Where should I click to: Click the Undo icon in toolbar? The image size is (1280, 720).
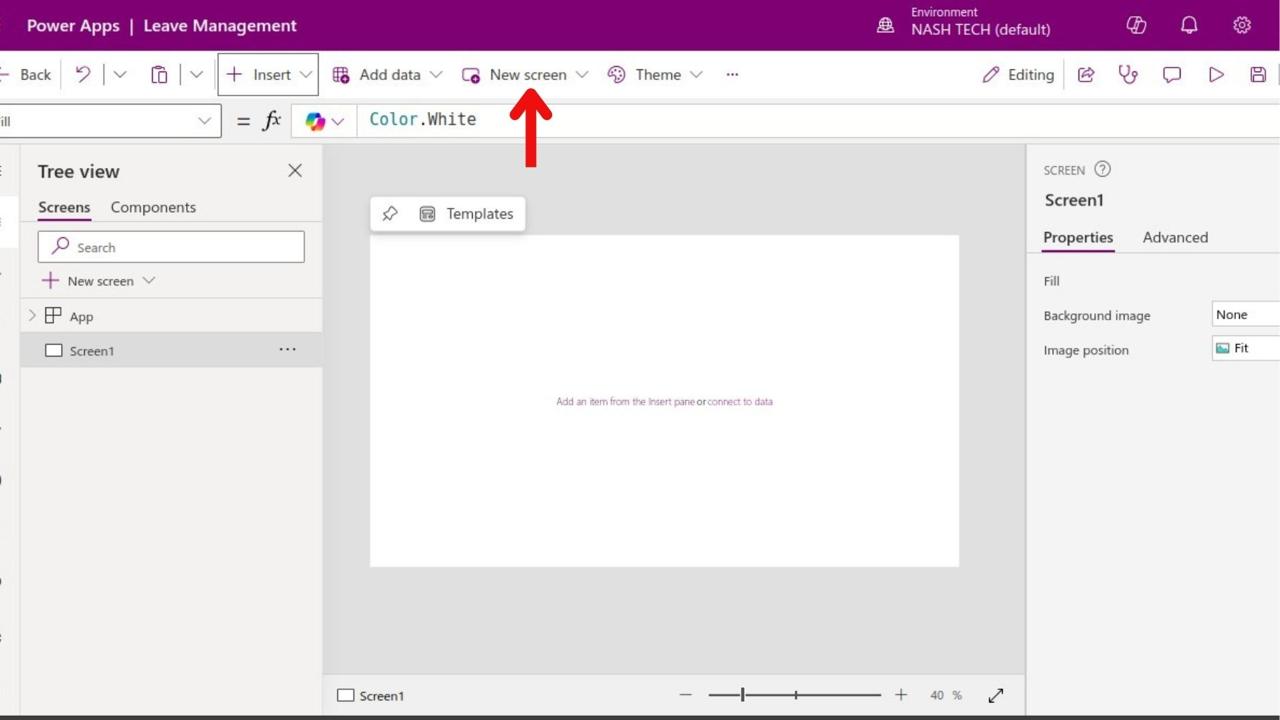pos(83,75)
